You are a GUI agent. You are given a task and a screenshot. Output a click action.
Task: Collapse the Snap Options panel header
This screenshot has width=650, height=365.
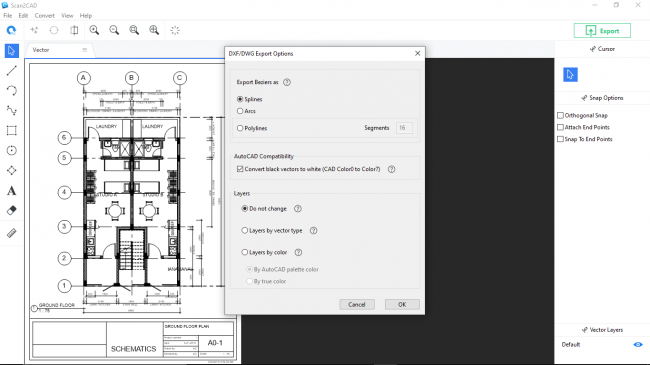602,98
